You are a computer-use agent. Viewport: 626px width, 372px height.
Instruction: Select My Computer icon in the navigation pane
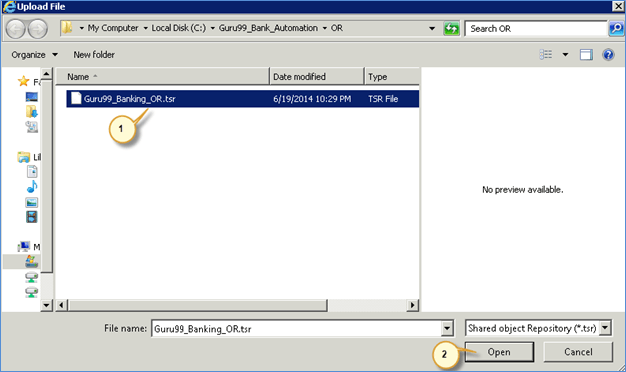tap(24, 247)
